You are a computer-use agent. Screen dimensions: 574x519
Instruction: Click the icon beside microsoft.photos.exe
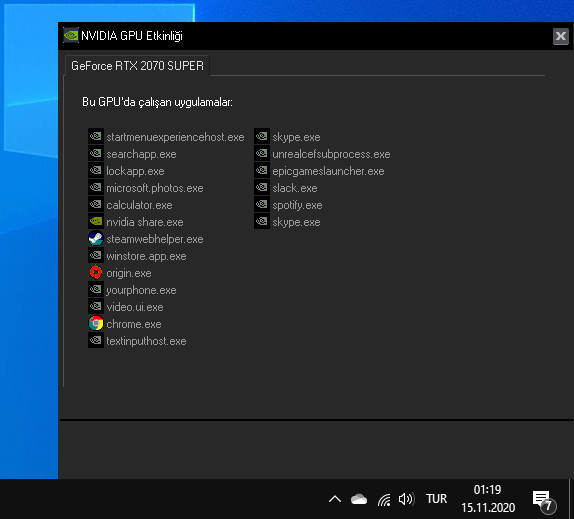pyautogui.click(x=96, y=187)
